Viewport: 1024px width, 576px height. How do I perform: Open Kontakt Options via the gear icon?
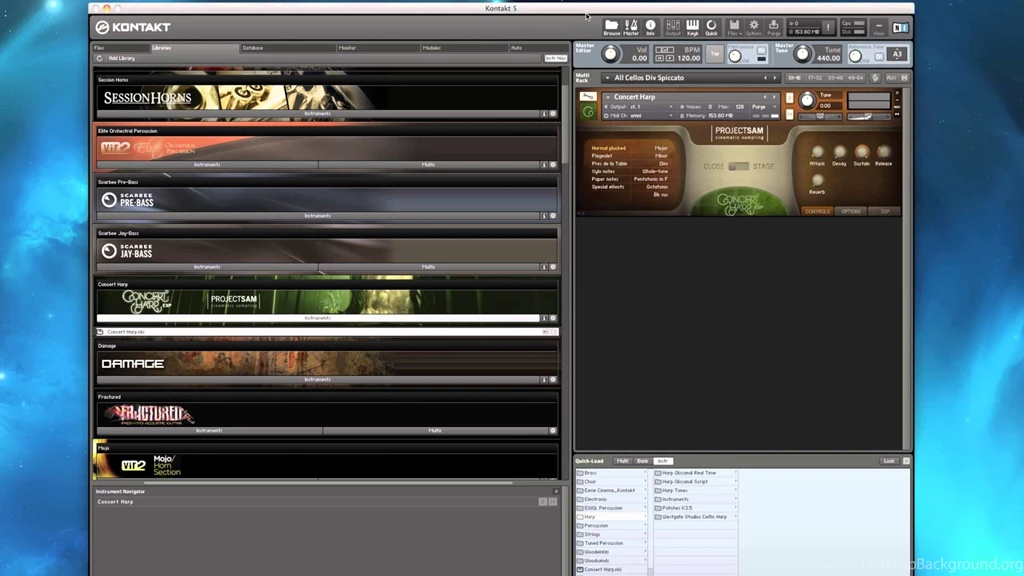click(753, 27)
